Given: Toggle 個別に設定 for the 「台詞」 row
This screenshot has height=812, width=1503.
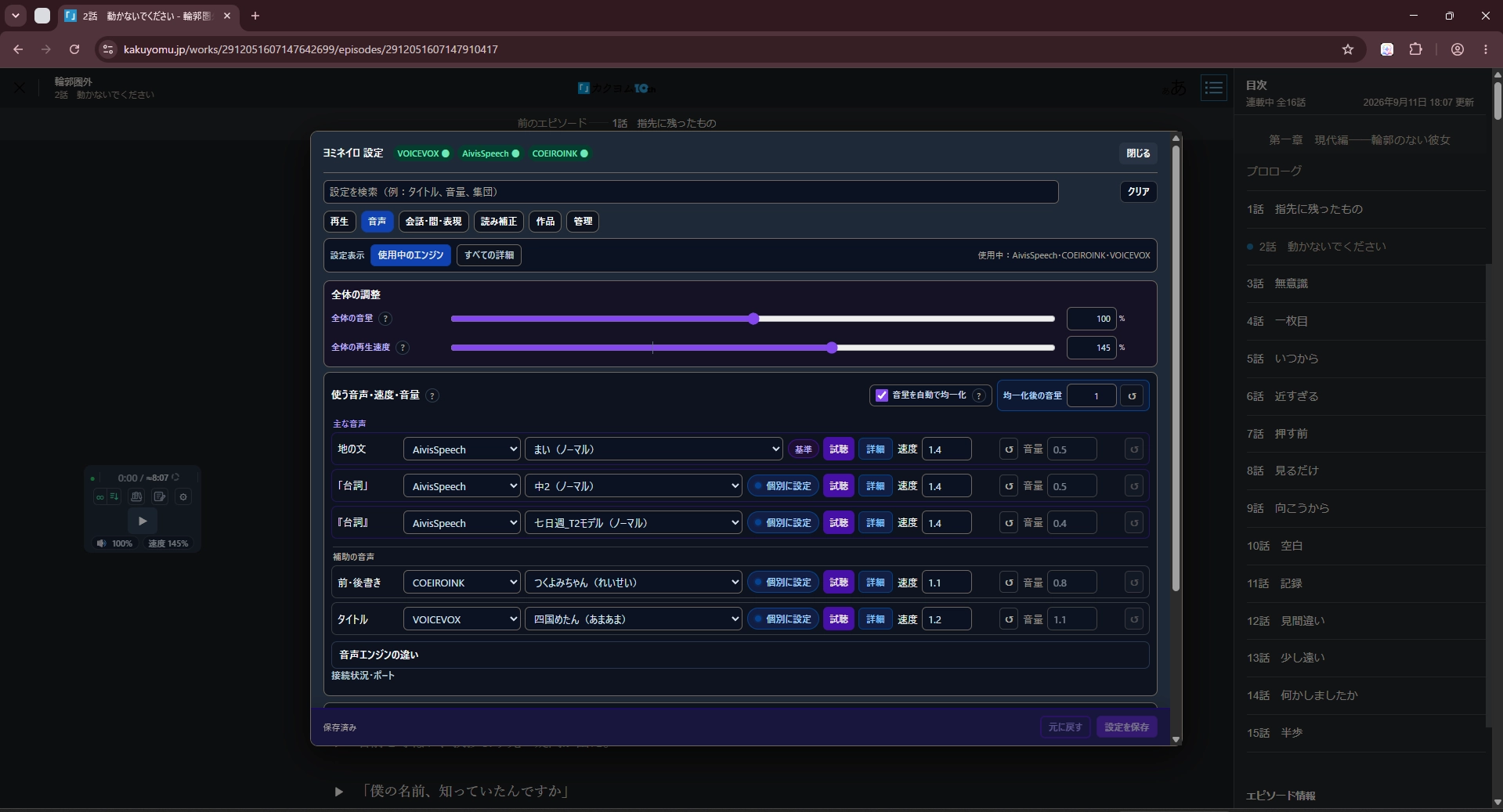Looking at the screenshot, I should click(782, 486).
